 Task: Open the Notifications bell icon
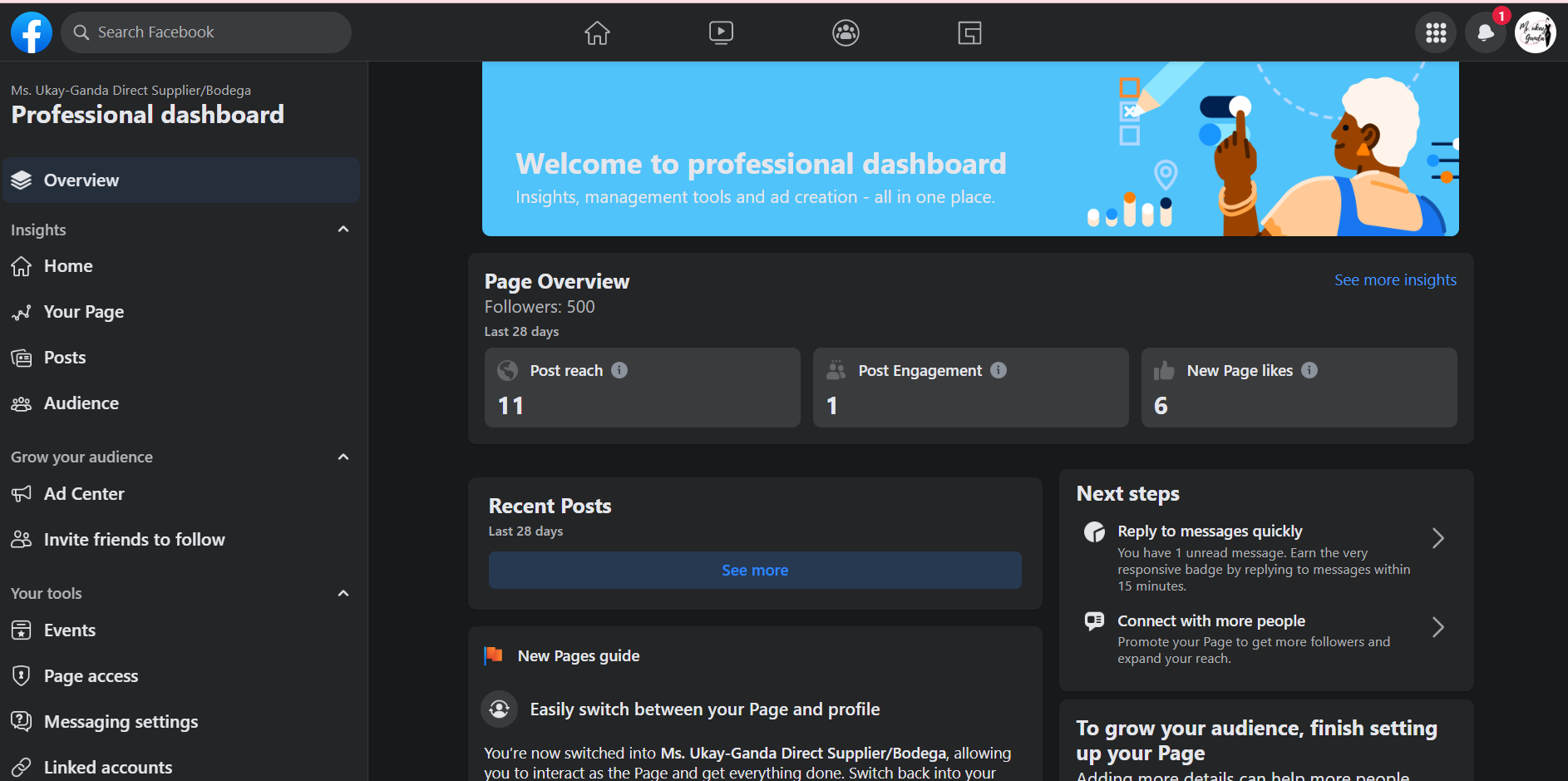pos(1485,32)
